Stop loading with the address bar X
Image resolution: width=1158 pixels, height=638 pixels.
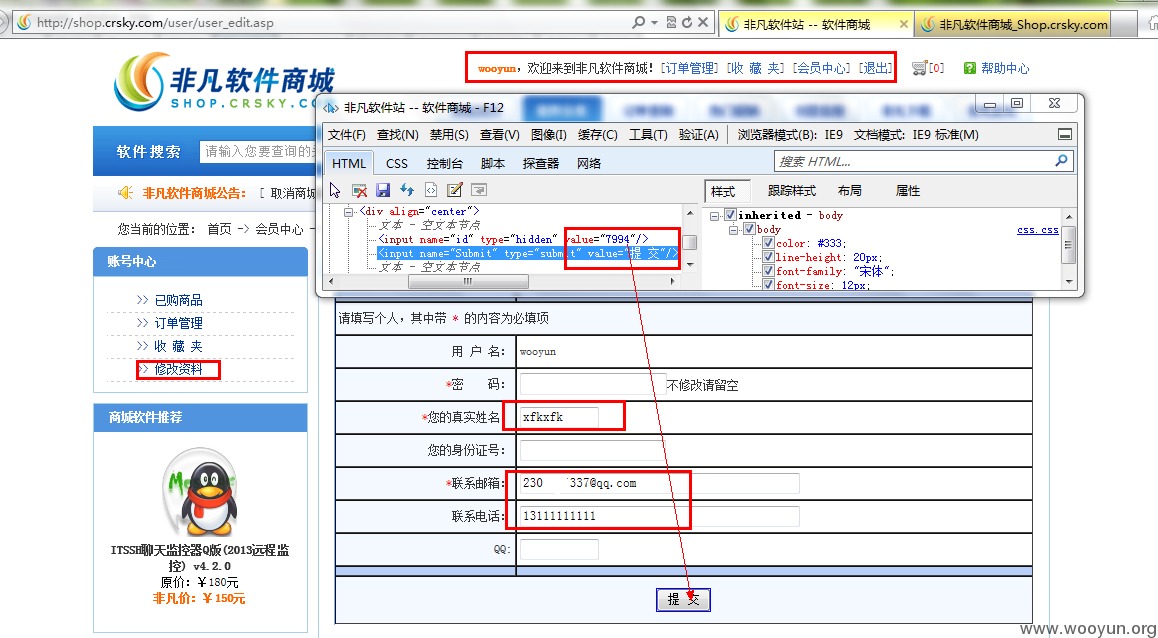[x=703, y=22]
